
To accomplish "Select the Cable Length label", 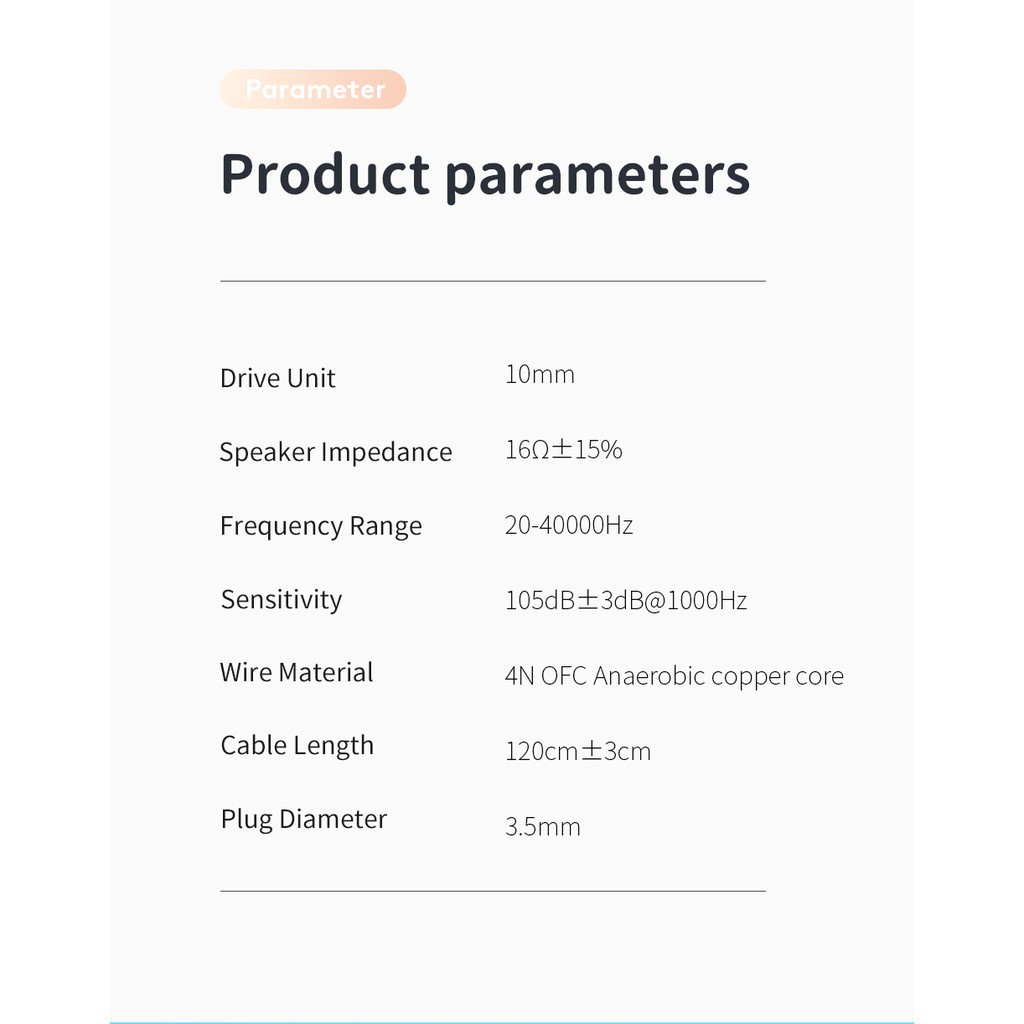I will tap(297, 745).
